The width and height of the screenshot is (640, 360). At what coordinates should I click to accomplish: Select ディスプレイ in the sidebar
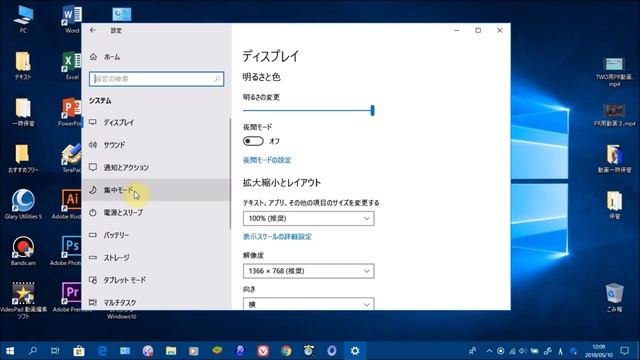click(156, 122)
